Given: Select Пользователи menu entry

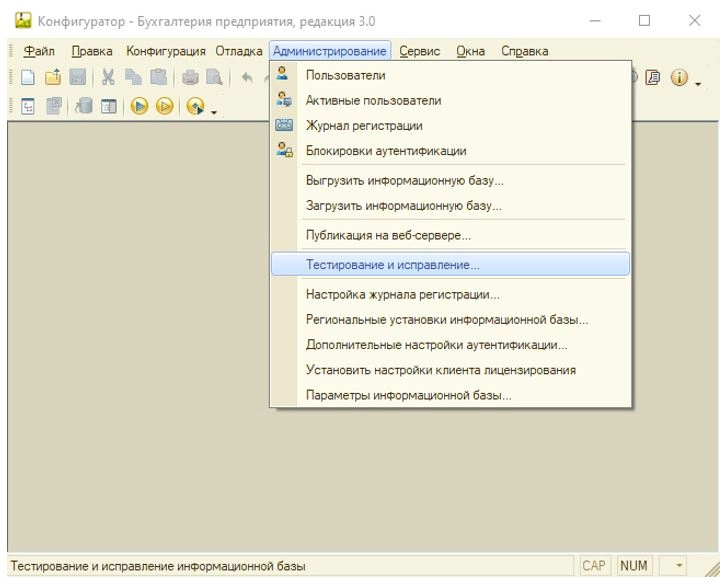Looking at the screenshot, I should pos(450,75).
